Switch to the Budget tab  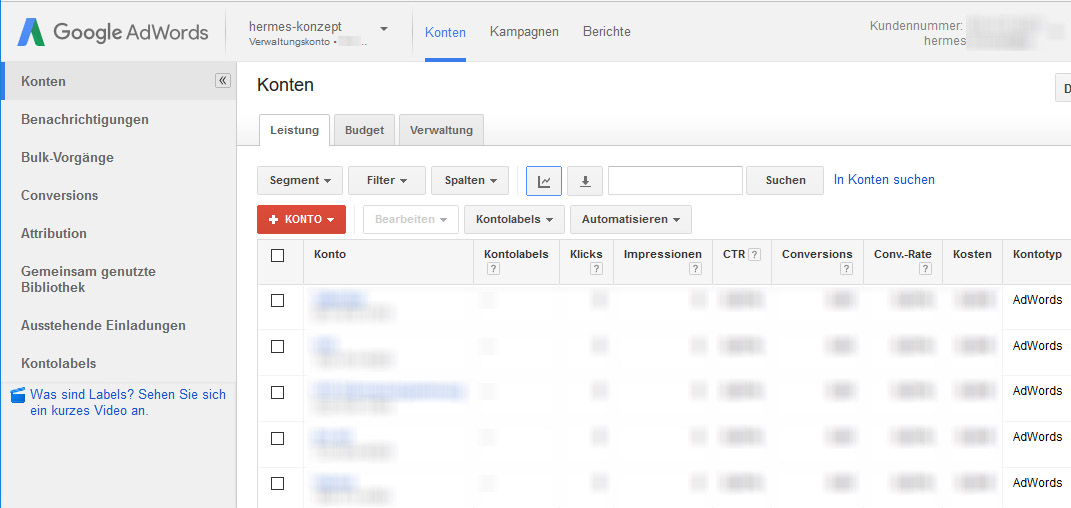pos(364,130)
